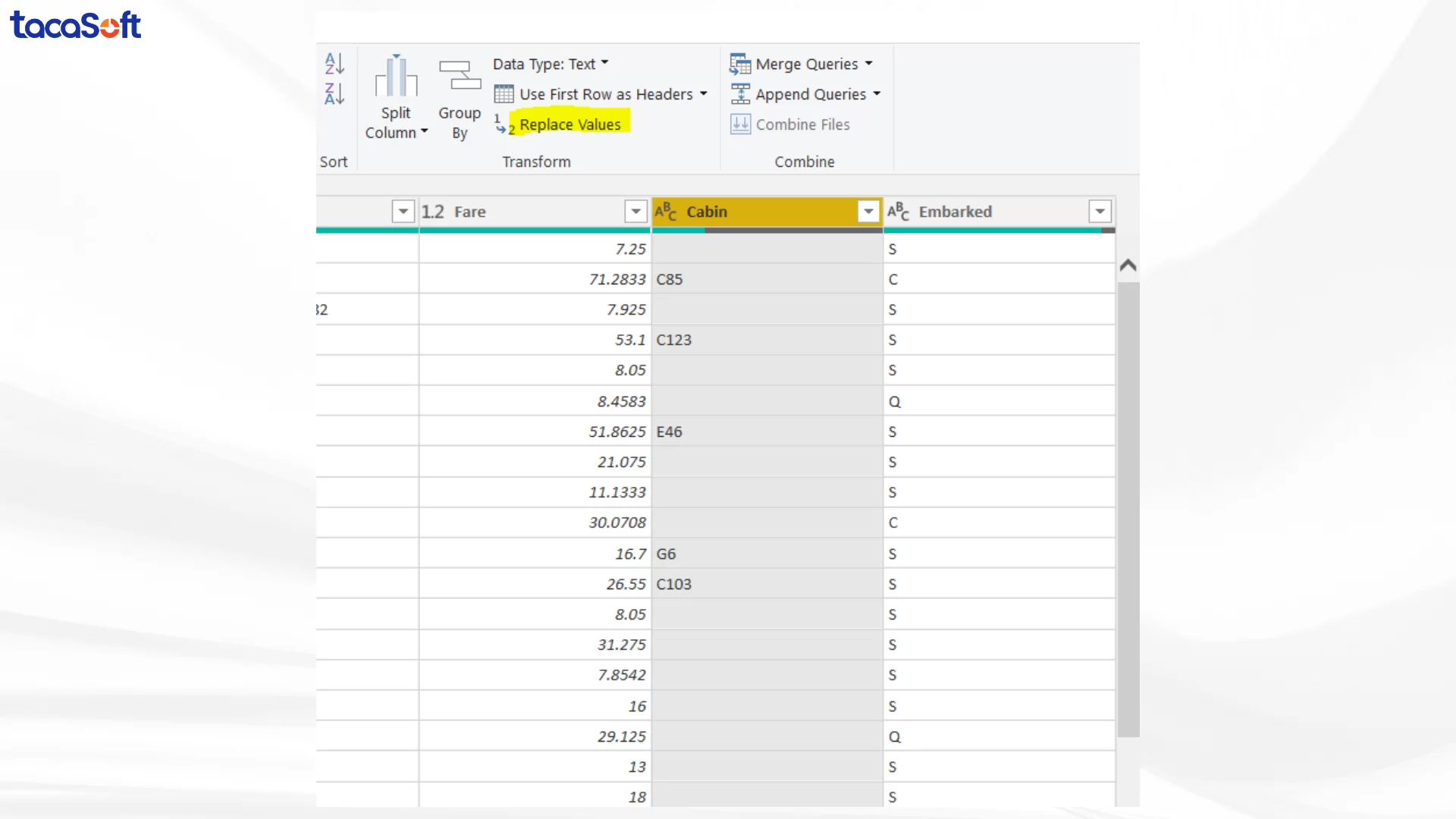Click the Use First Row as Headers table icon
1456x819 pixels.
[504, 94]
